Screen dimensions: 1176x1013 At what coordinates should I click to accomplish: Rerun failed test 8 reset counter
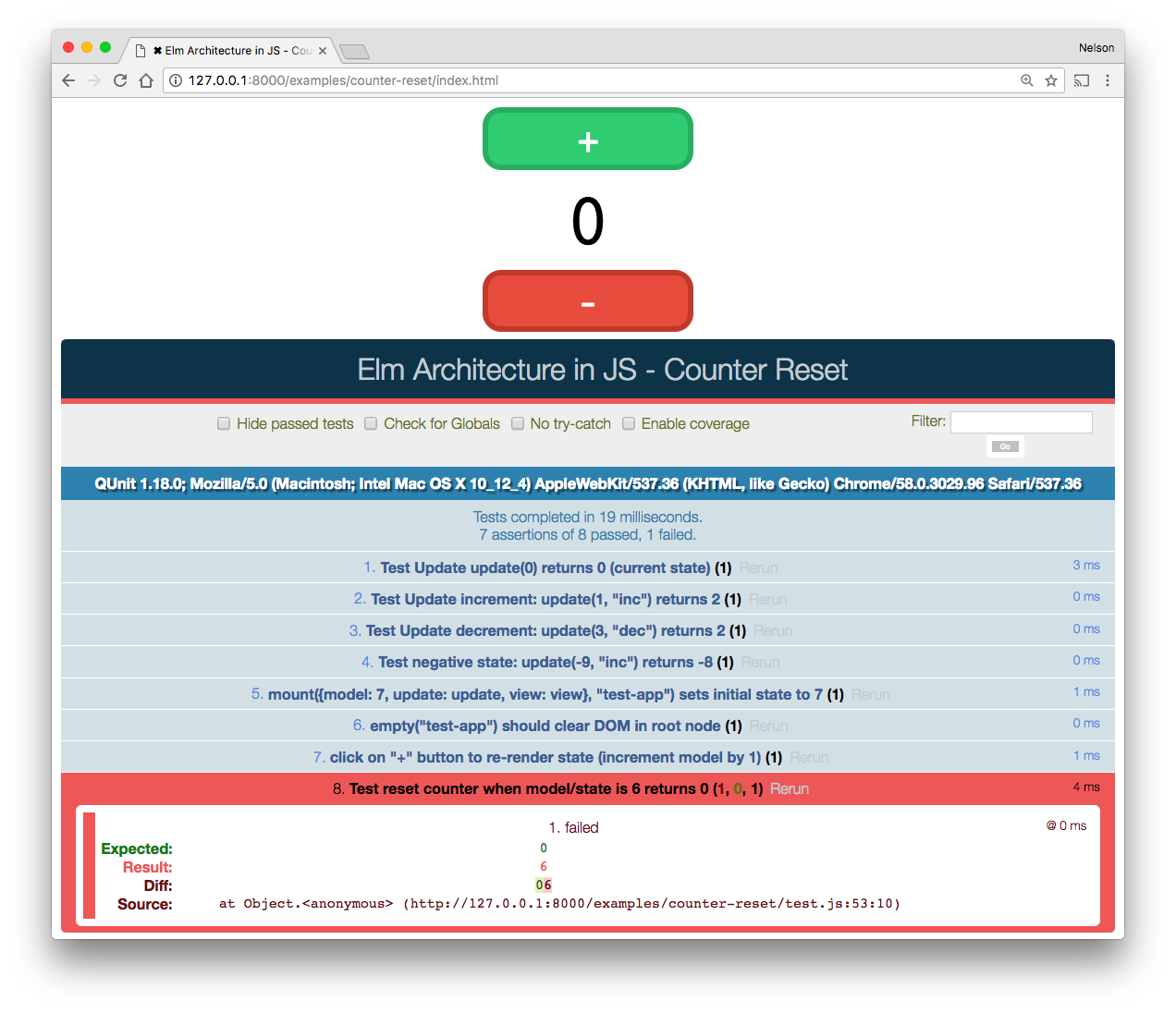(x=790, y=788)
